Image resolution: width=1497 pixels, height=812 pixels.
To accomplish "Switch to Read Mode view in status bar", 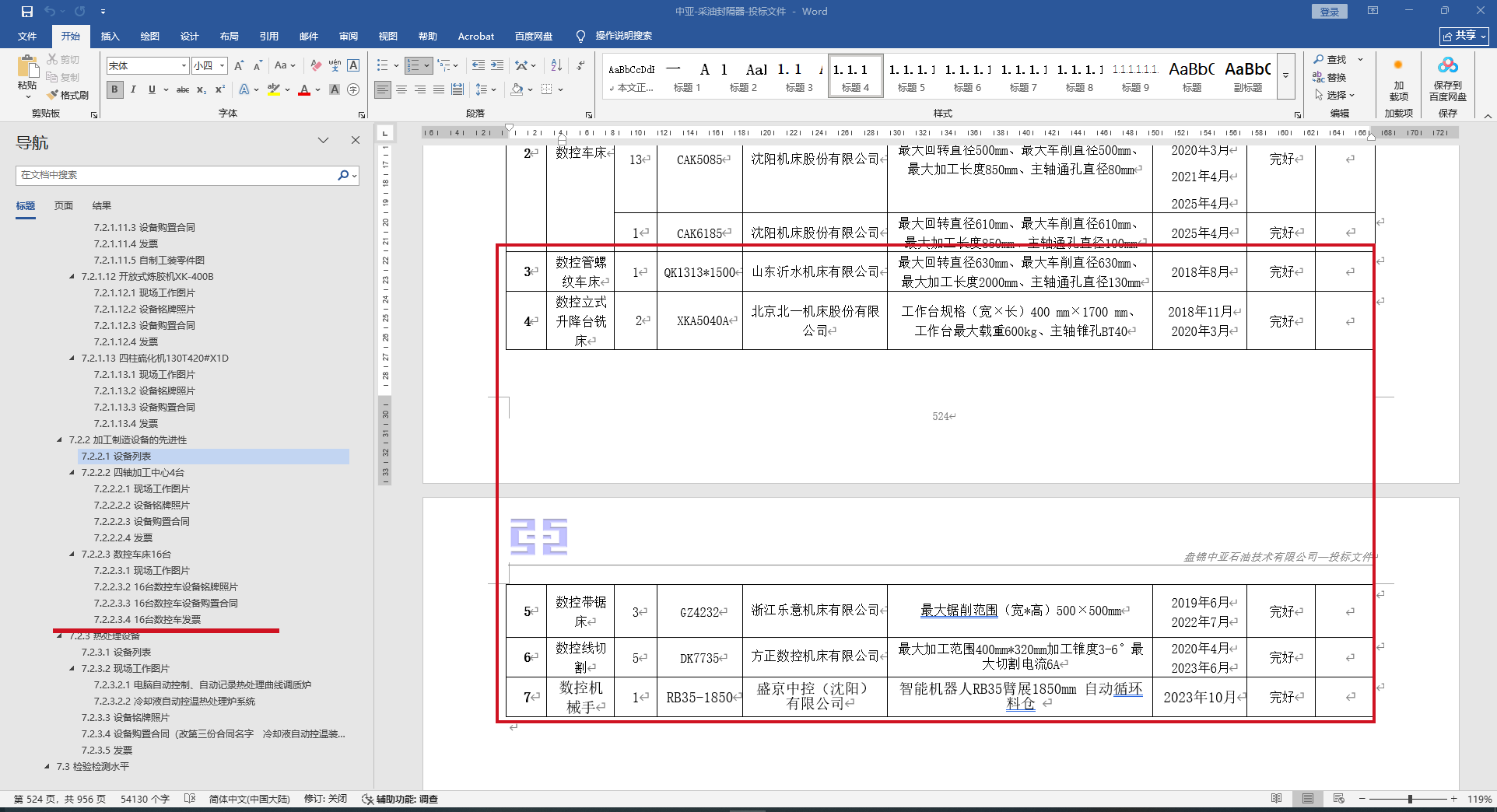I will click(x=1277, y=799).
